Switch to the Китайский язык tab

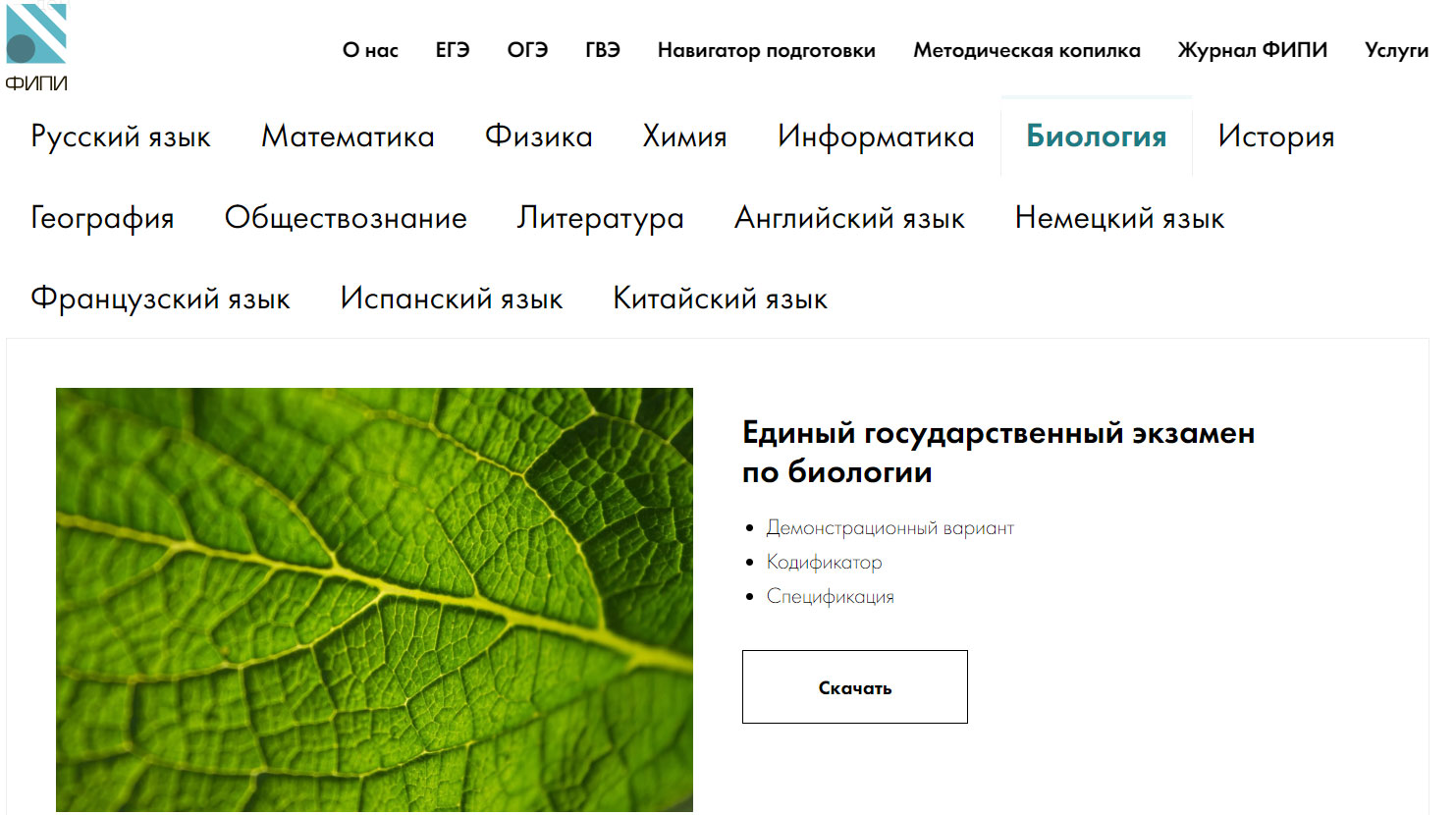click(x=720, y=299)
